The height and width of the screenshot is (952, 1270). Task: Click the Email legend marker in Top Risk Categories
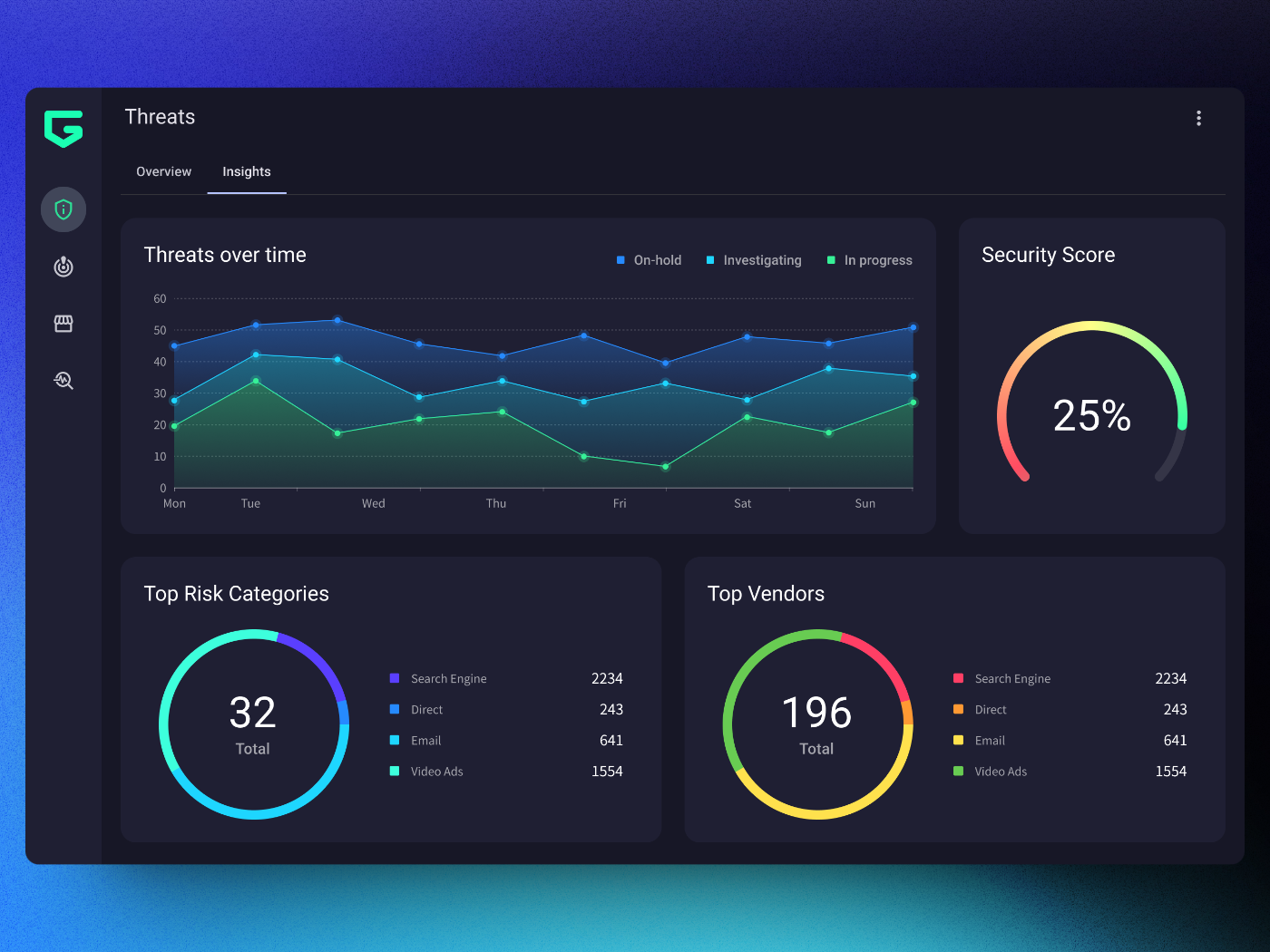pyautogui.click(x=394, y=740)
